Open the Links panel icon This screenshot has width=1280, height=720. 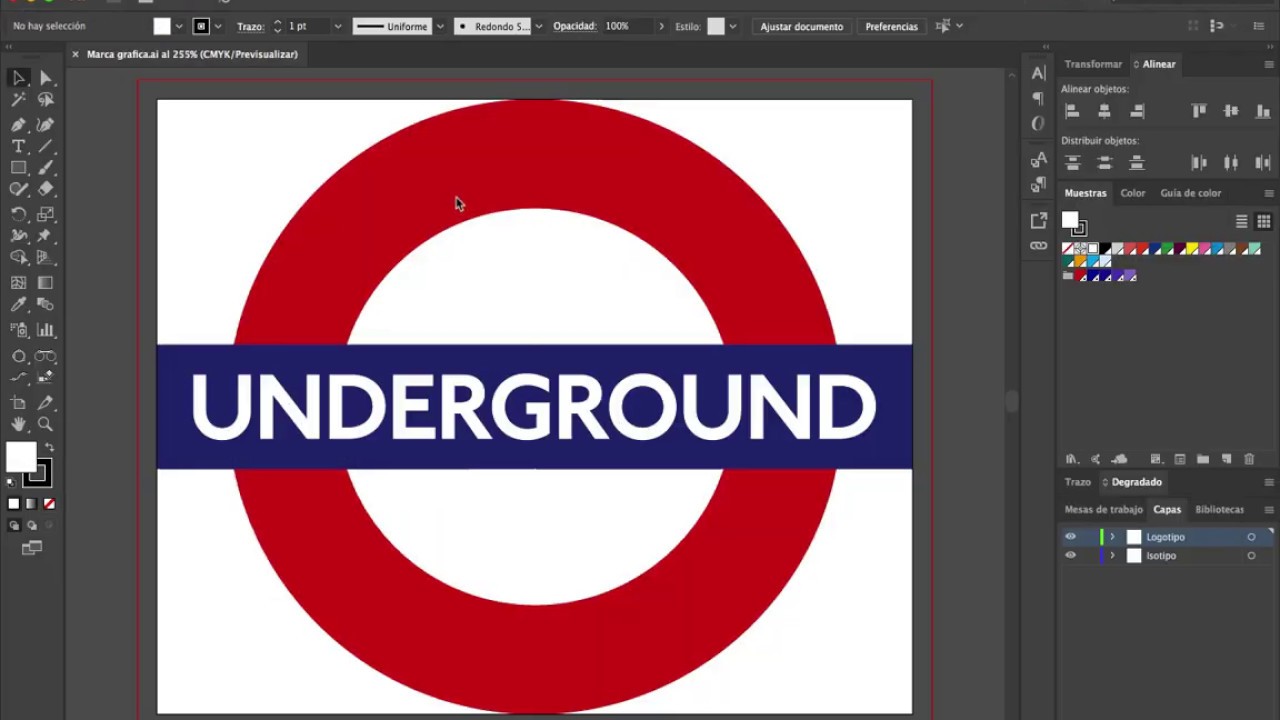click(x=1038, y=246)
